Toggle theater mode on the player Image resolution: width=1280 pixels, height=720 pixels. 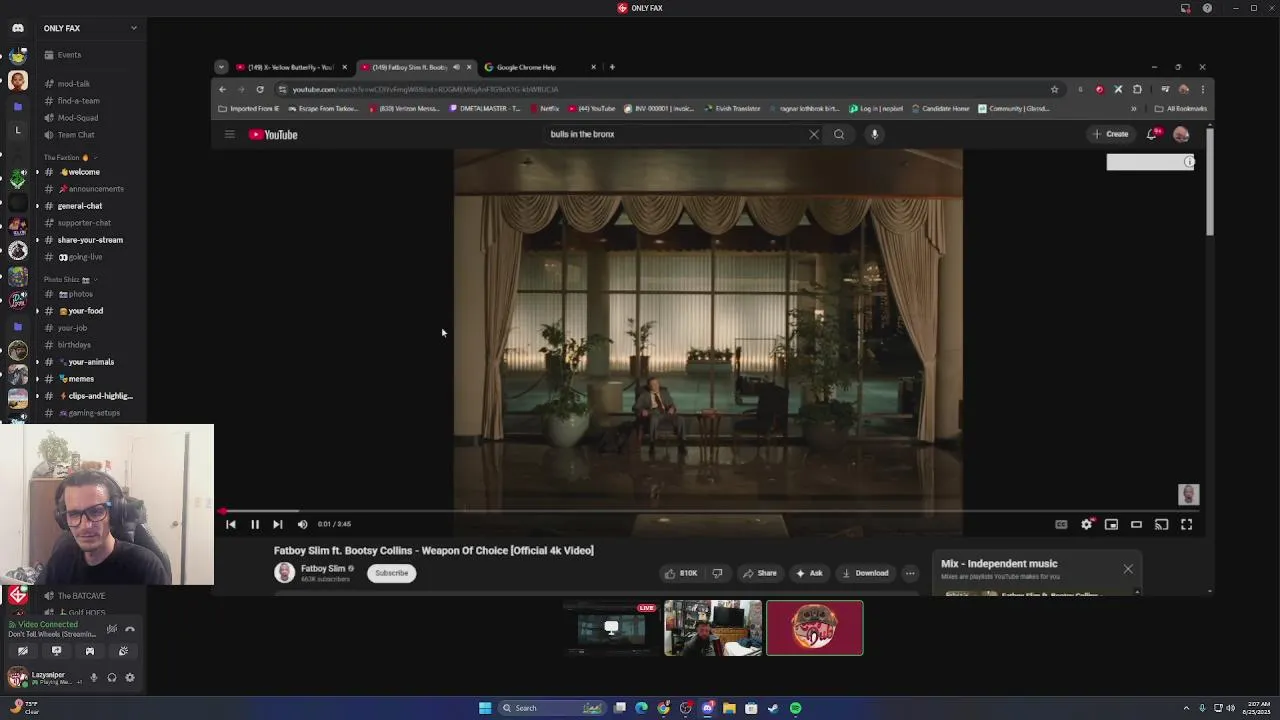[1136, 524]
